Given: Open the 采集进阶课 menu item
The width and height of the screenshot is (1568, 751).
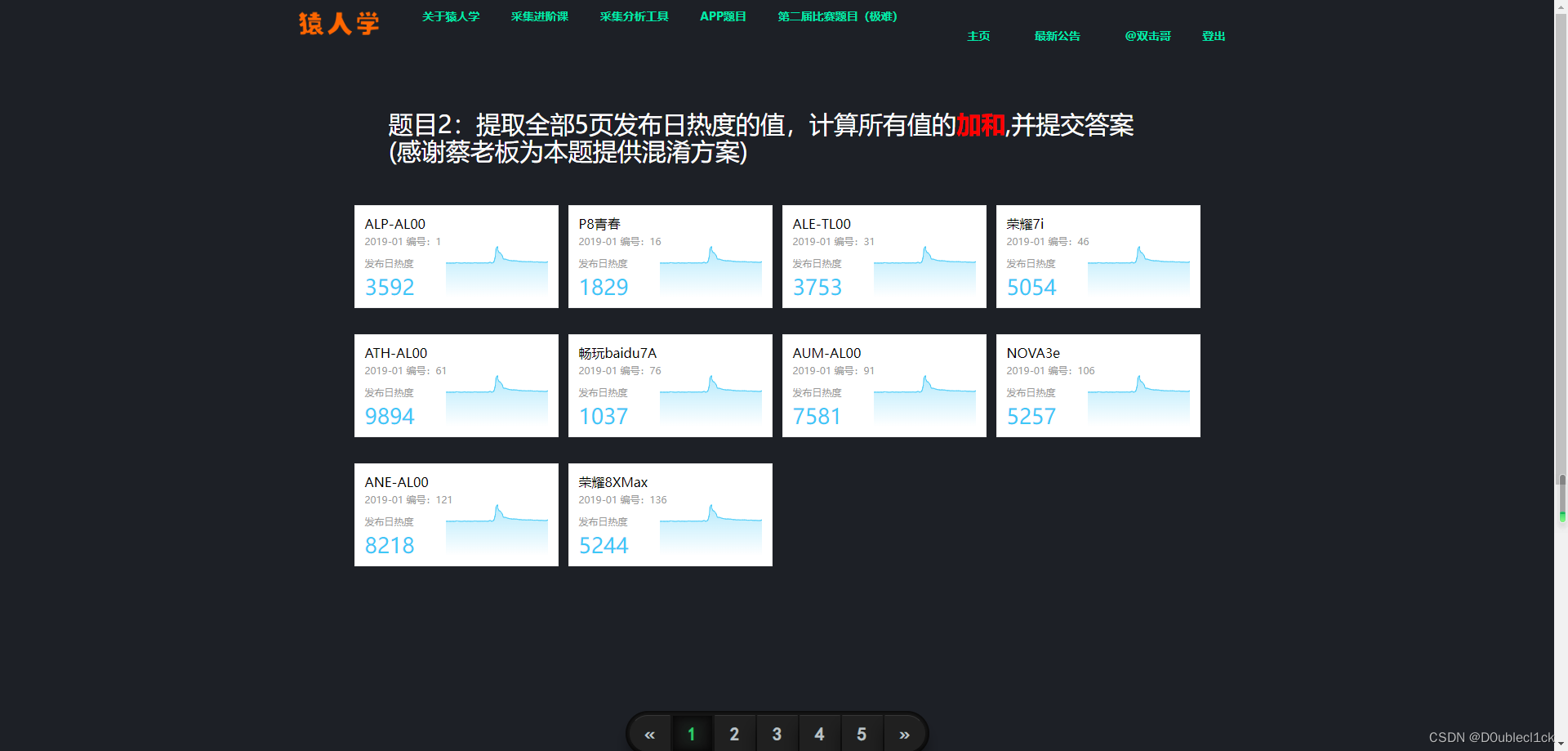Looking at the screenshot, I should point(540,16).
